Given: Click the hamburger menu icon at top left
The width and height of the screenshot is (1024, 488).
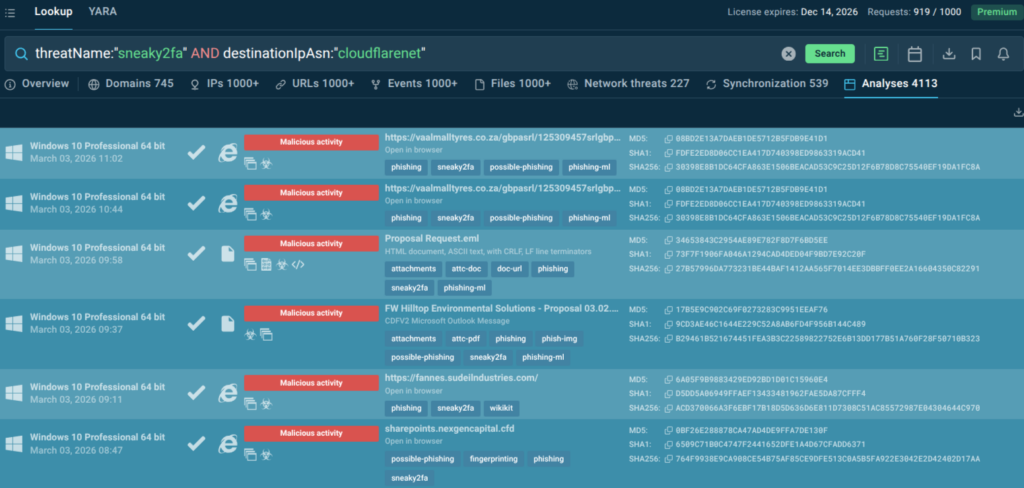Looking at the screenshot, I should [x=10, y=12].
